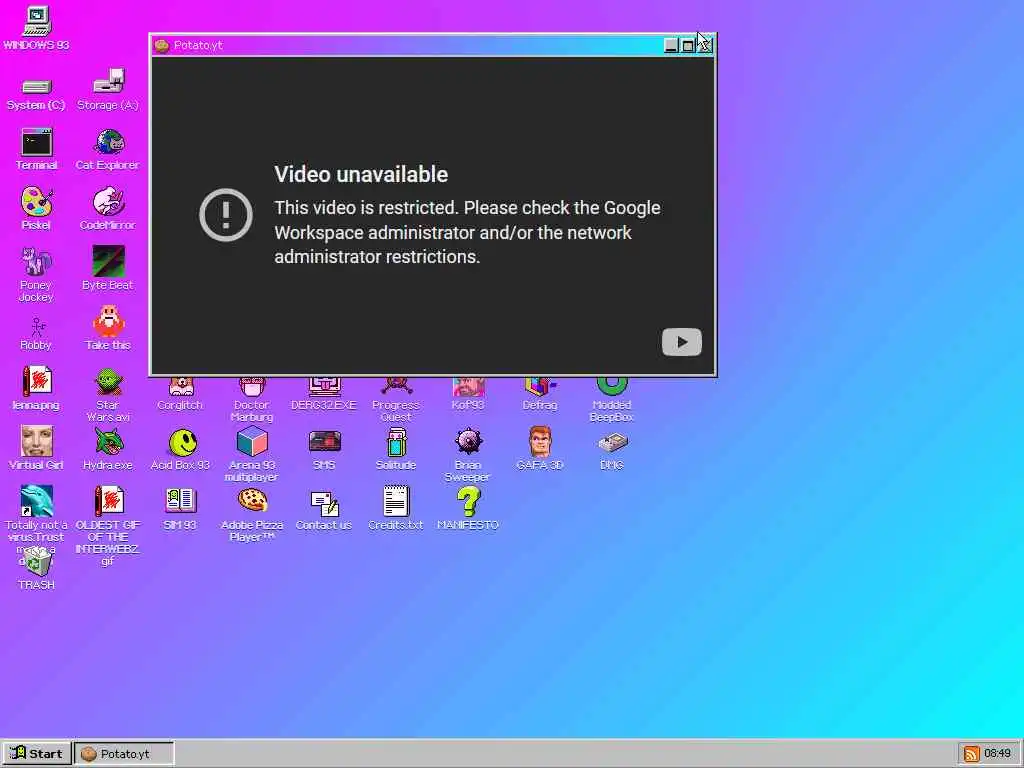Open the WINDOWS 93 computer icon
1024x768 pixels.
point(36,21)
